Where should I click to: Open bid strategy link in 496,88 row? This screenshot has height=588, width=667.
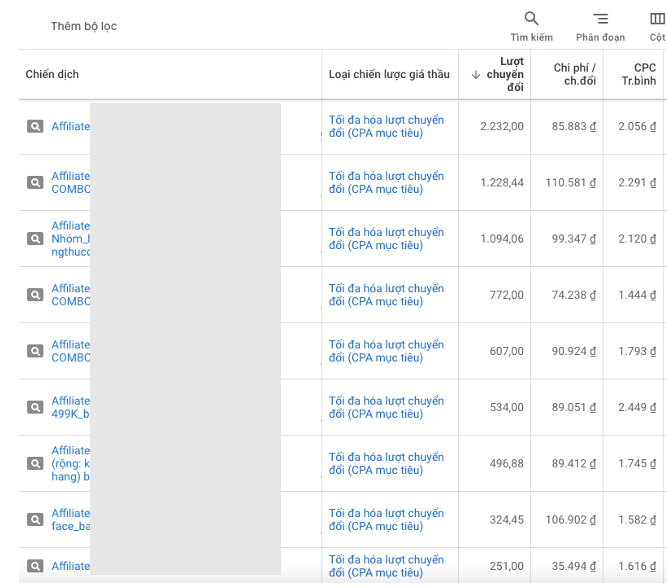coord(386,463)
